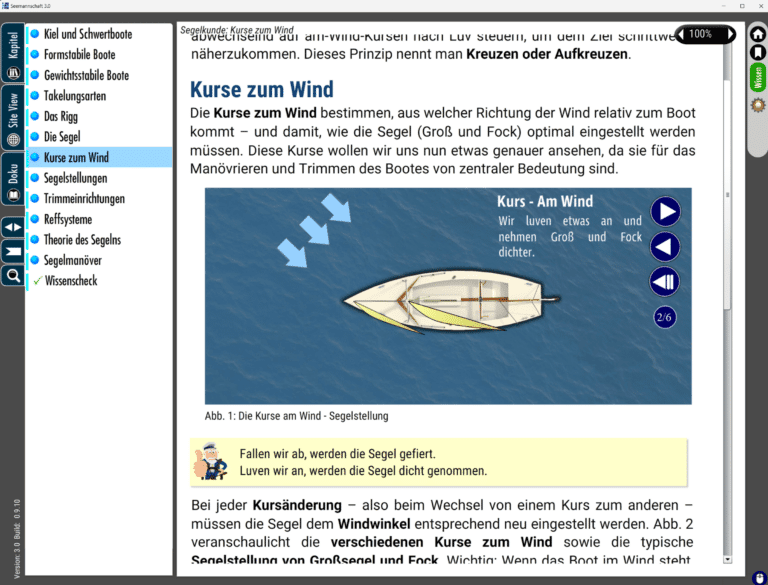Switch to the Site View side tab
The image size is (768, 585).
click(13, 117)
